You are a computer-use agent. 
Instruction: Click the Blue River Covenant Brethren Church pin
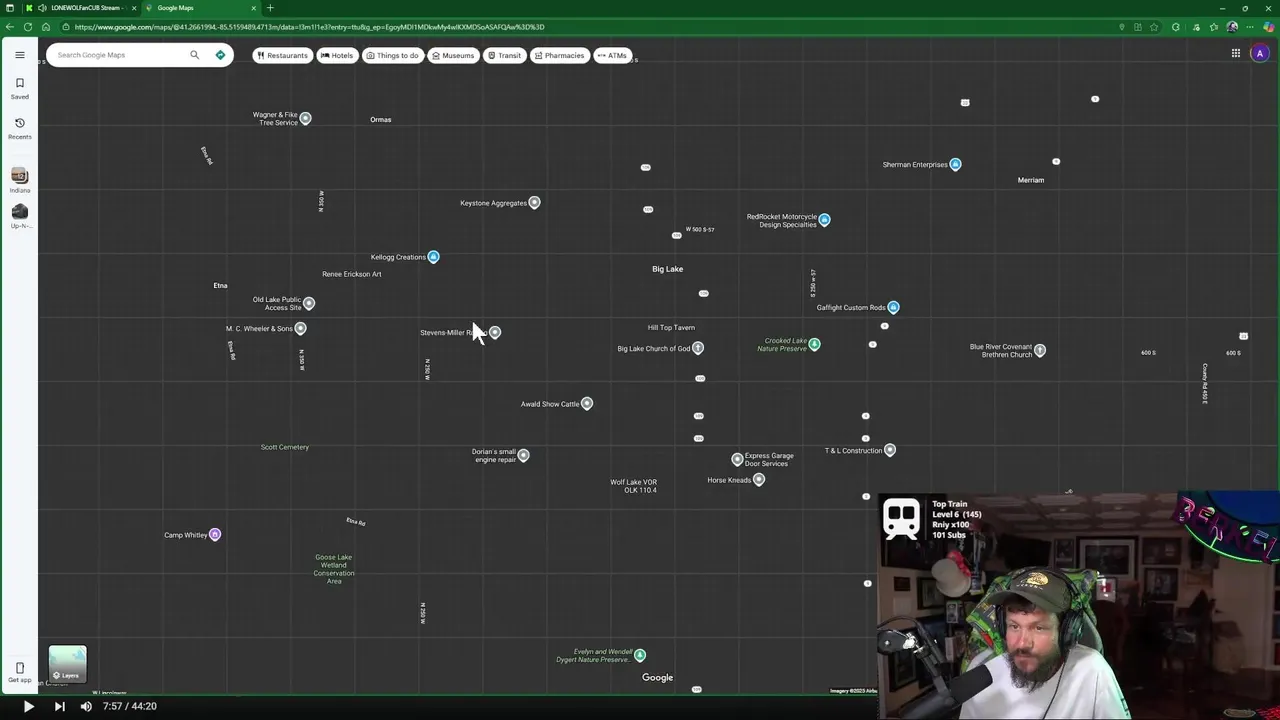pos(1040,350)
